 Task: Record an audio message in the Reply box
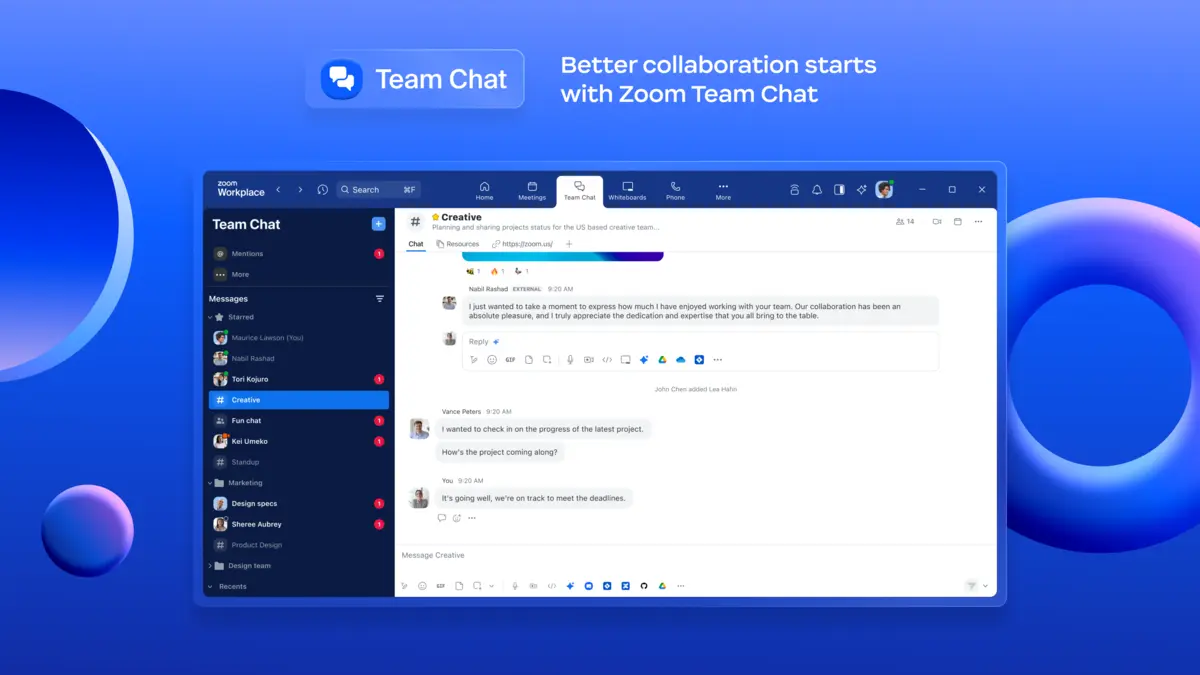[570, 360]
